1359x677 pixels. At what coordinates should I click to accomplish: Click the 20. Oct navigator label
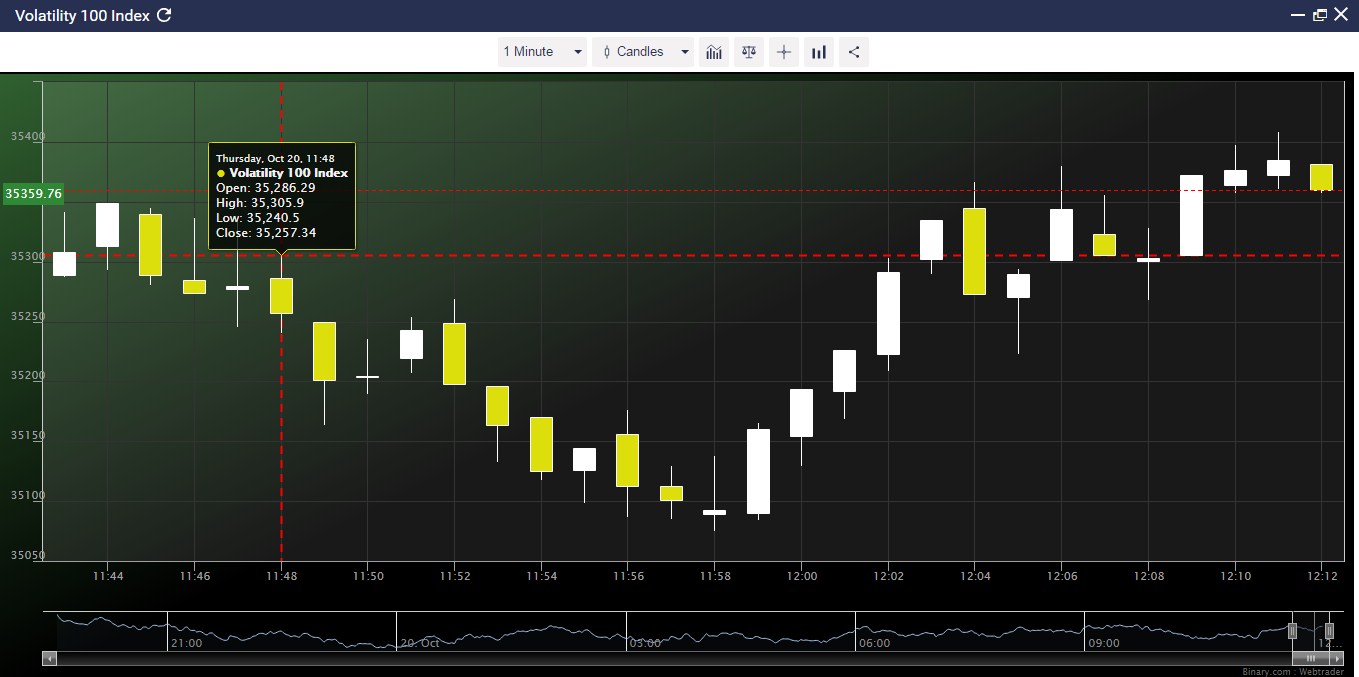tap(419, 643)
